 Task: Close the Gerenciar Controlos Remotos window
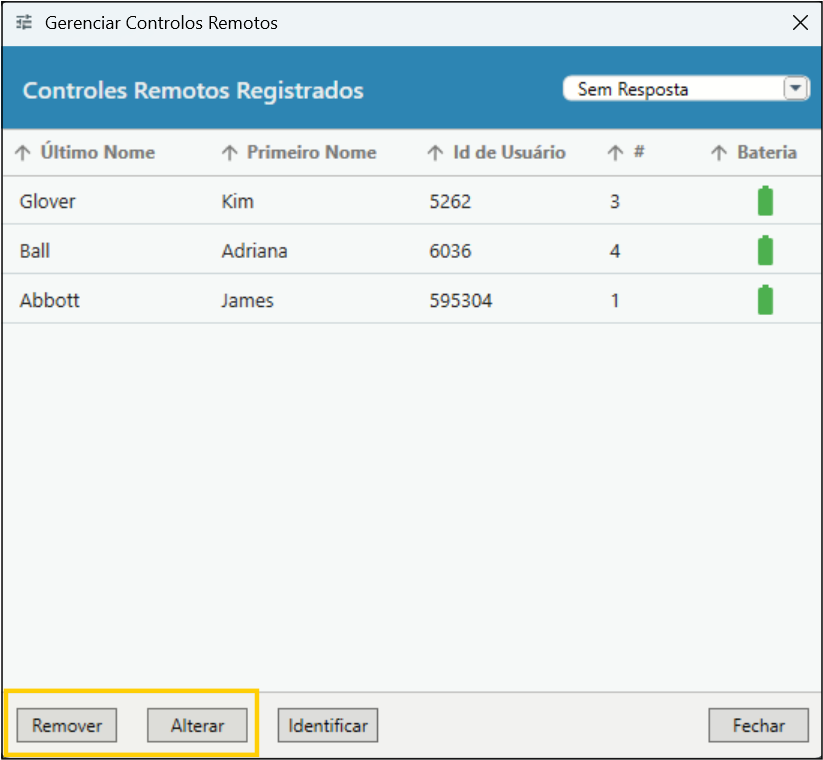coord(800,23)
